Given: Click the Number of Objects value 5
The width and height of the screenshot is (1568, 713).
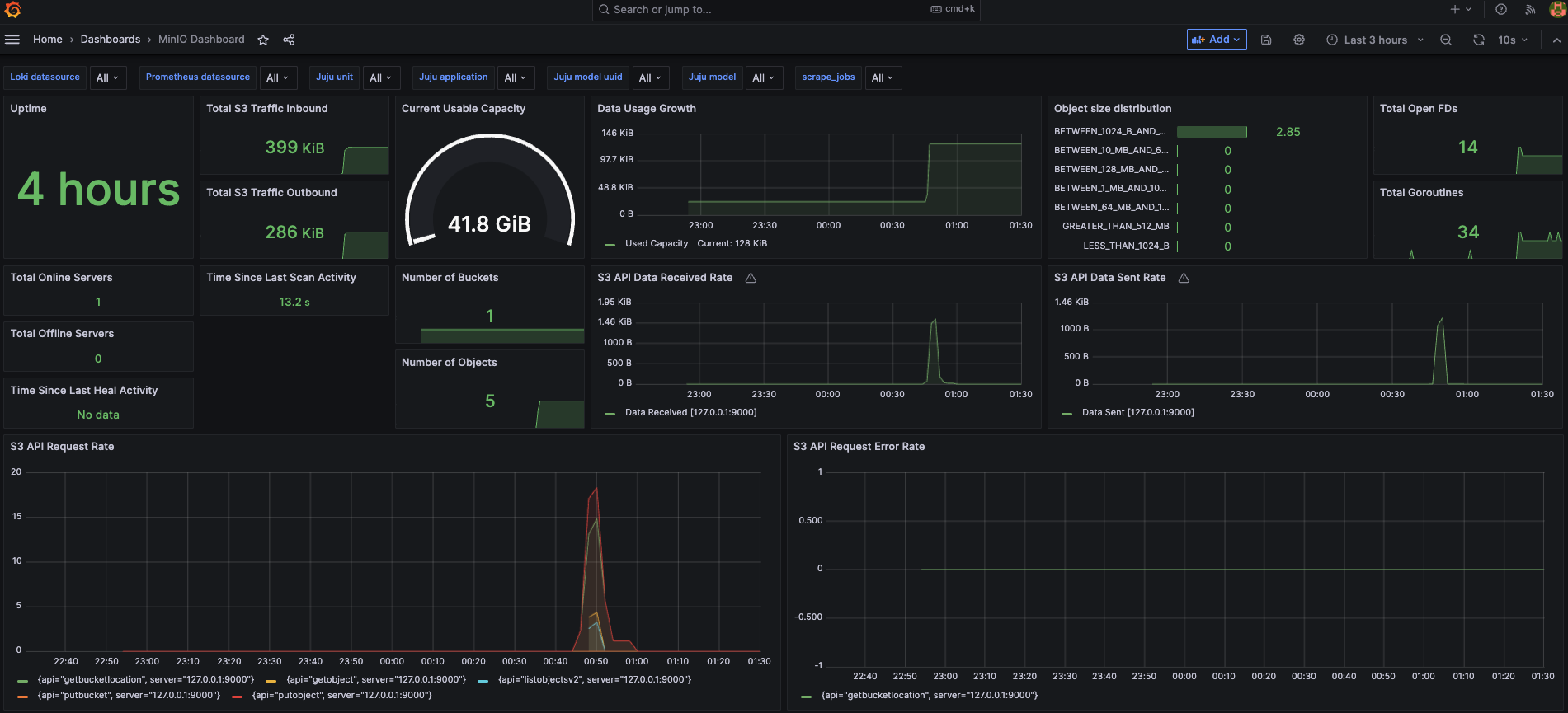Looking at the screenshot, I should (x=490, y=401).
